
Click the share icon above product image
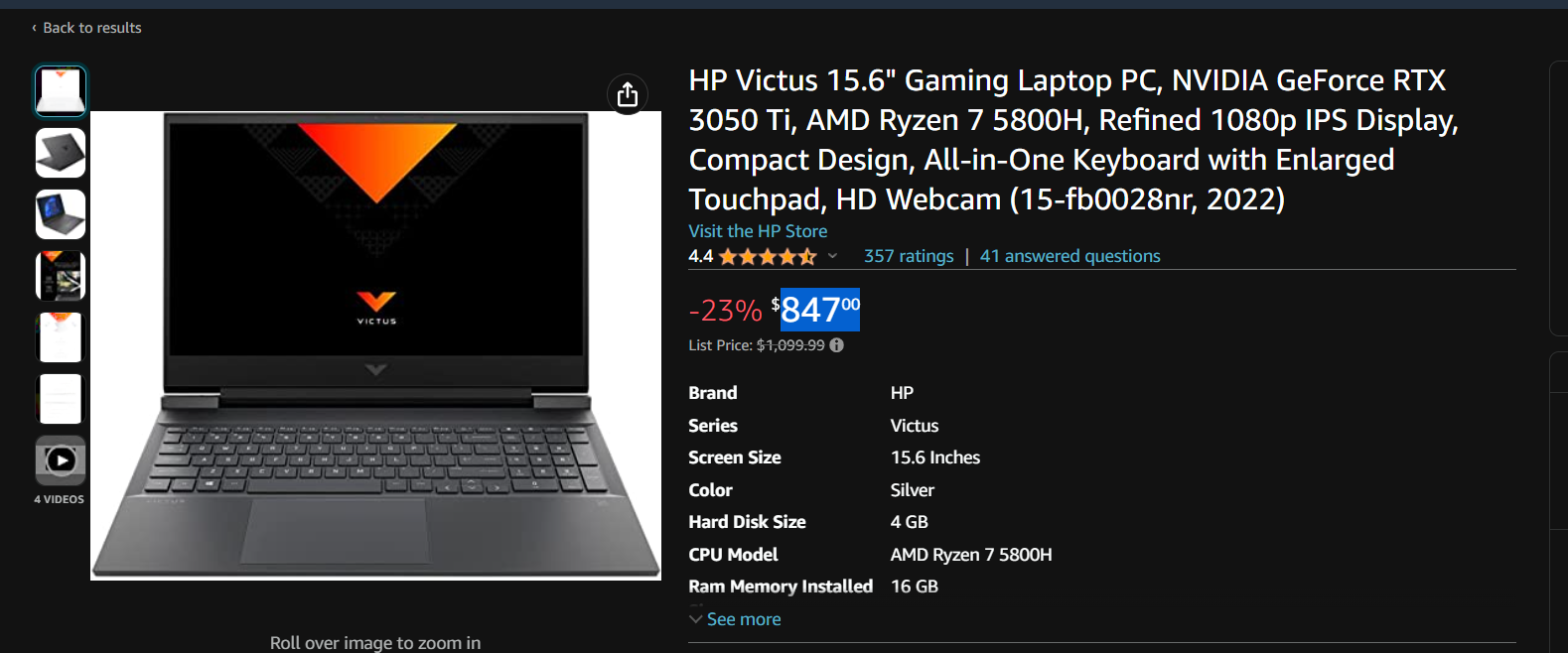point(627,94)
